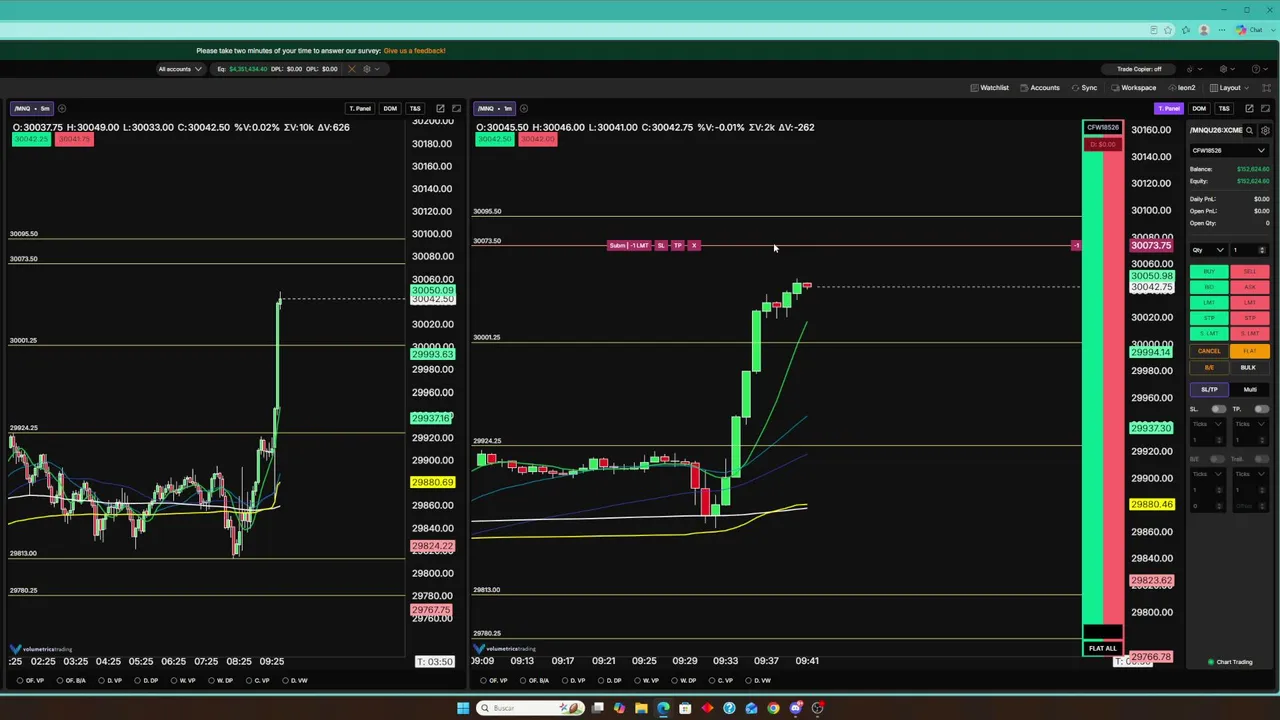Expand chevron next to account bar gear
The image size is (1280, 720).
point(378,69)
